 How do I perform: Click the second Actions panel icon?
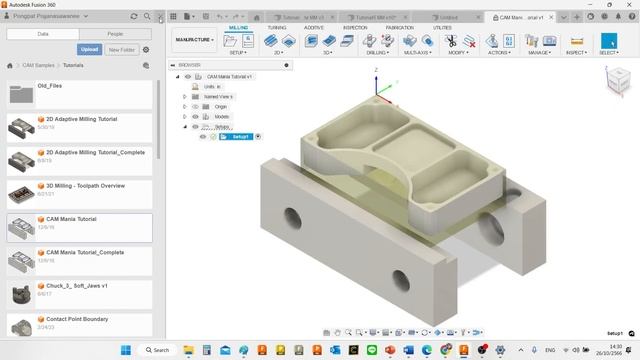509,41
